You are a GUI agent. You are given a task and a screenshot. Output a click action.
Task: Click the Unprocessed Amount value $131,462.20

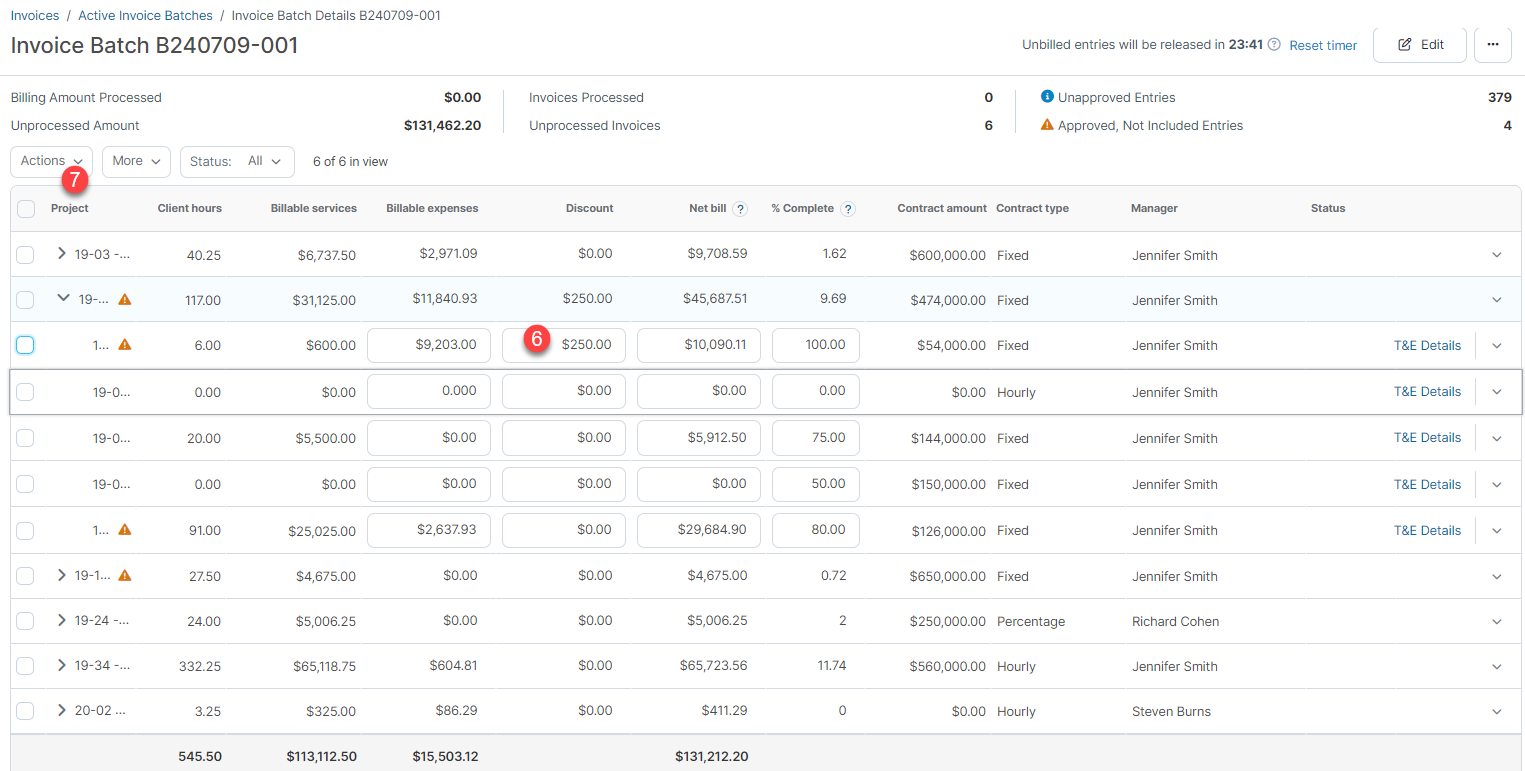442,125
